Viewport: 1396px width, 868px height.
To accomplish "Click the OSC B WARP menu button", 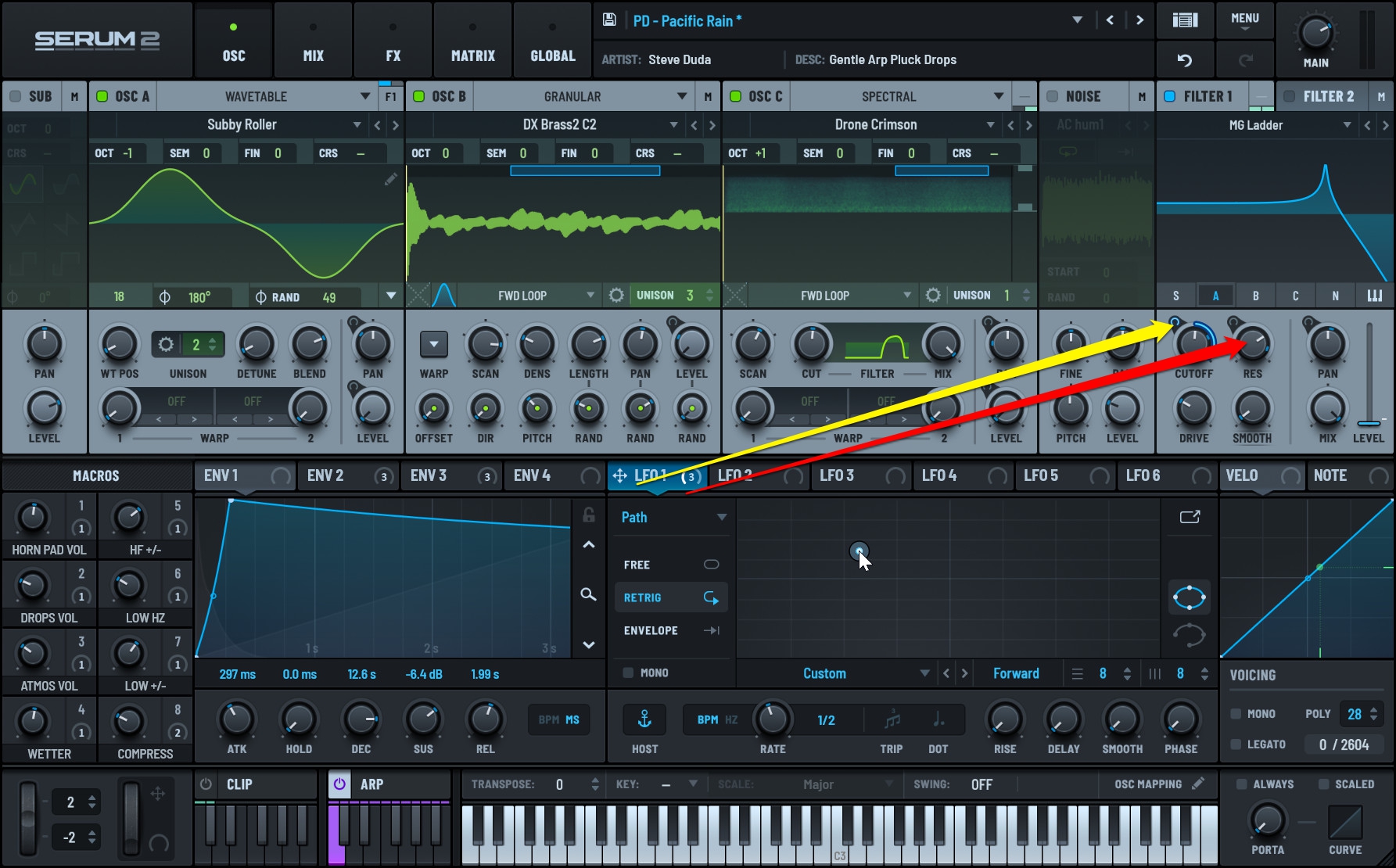I will 433,344.
